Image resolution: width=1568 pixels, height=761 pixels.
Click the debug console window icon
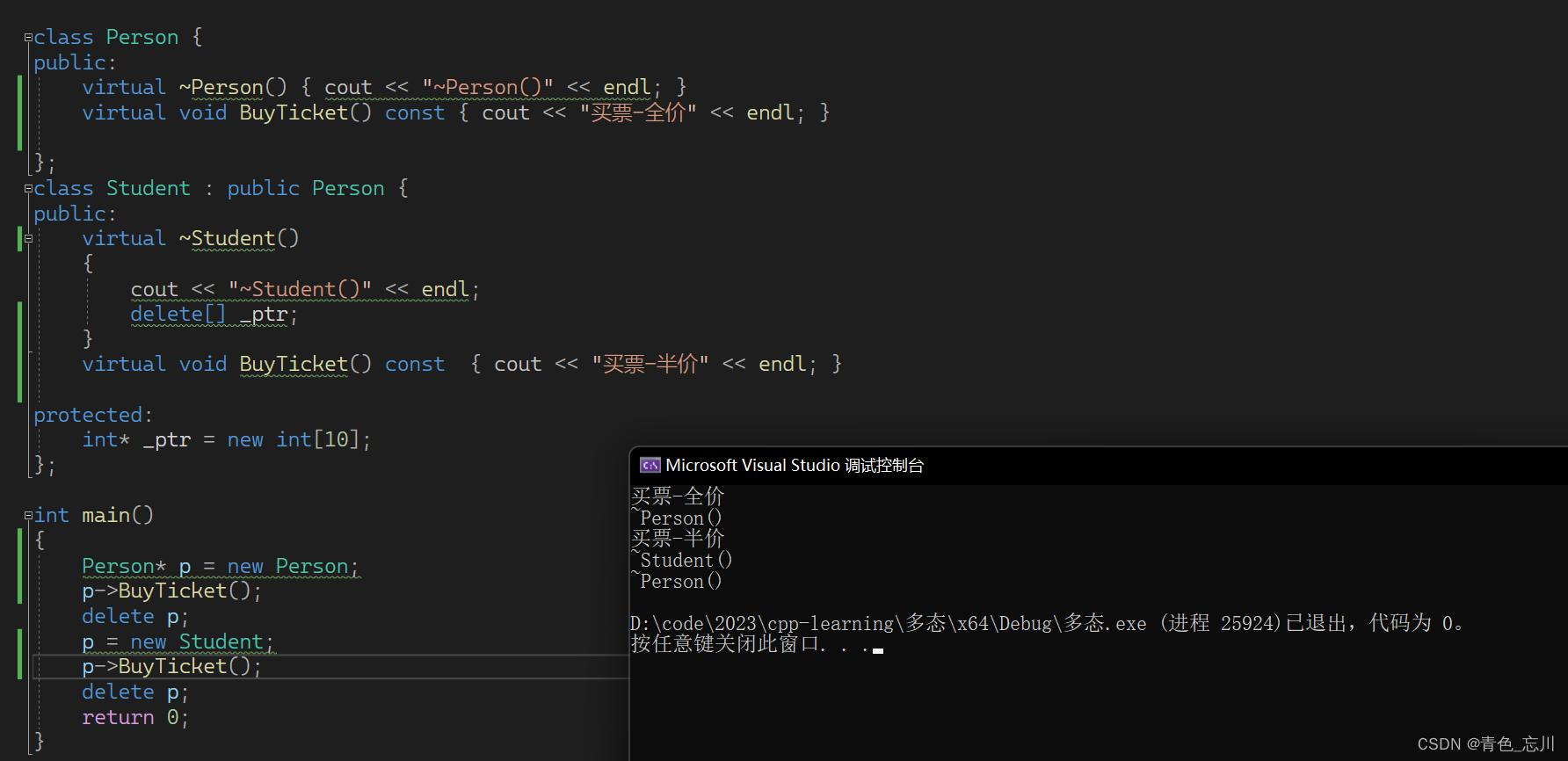tap(650, 465)
